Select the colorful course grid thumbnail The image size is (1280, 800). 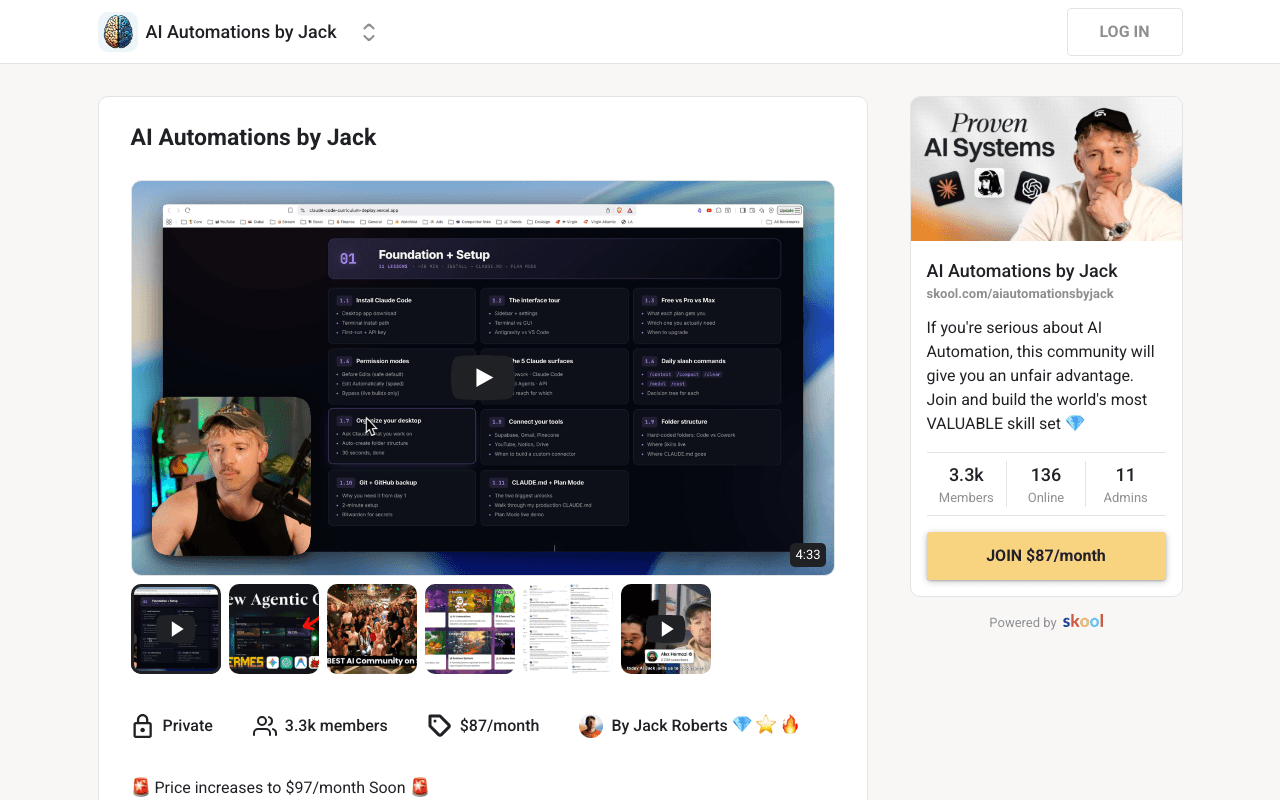pos(470,629)
